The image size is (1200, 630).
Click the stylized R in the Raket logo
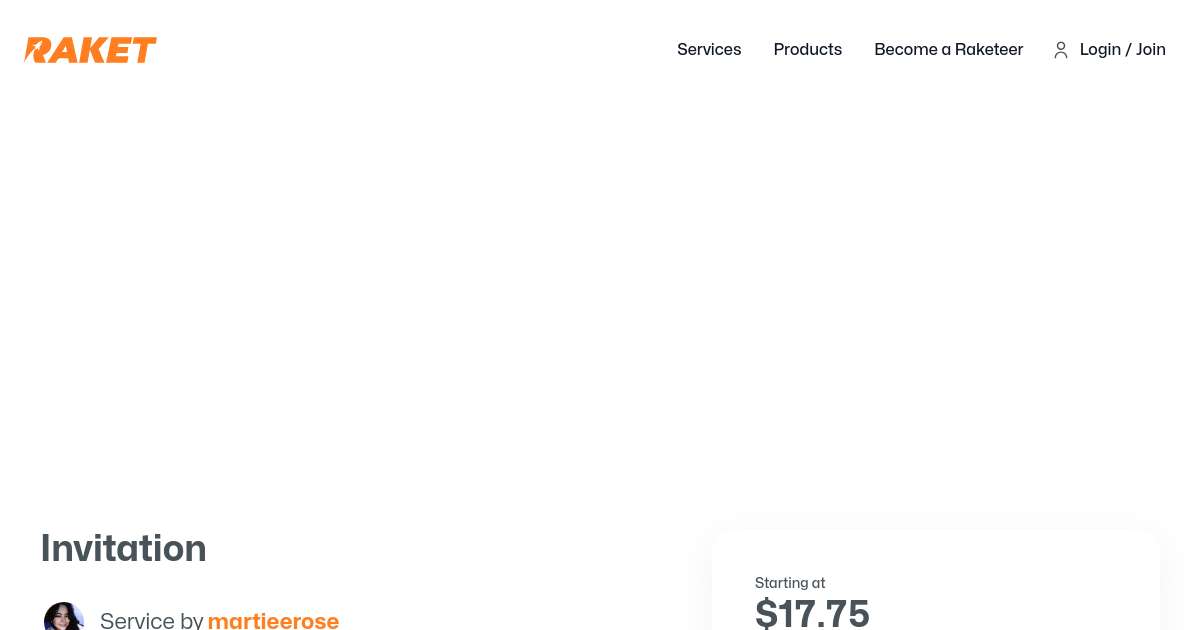pyautogui.click(x=38, y=50)
